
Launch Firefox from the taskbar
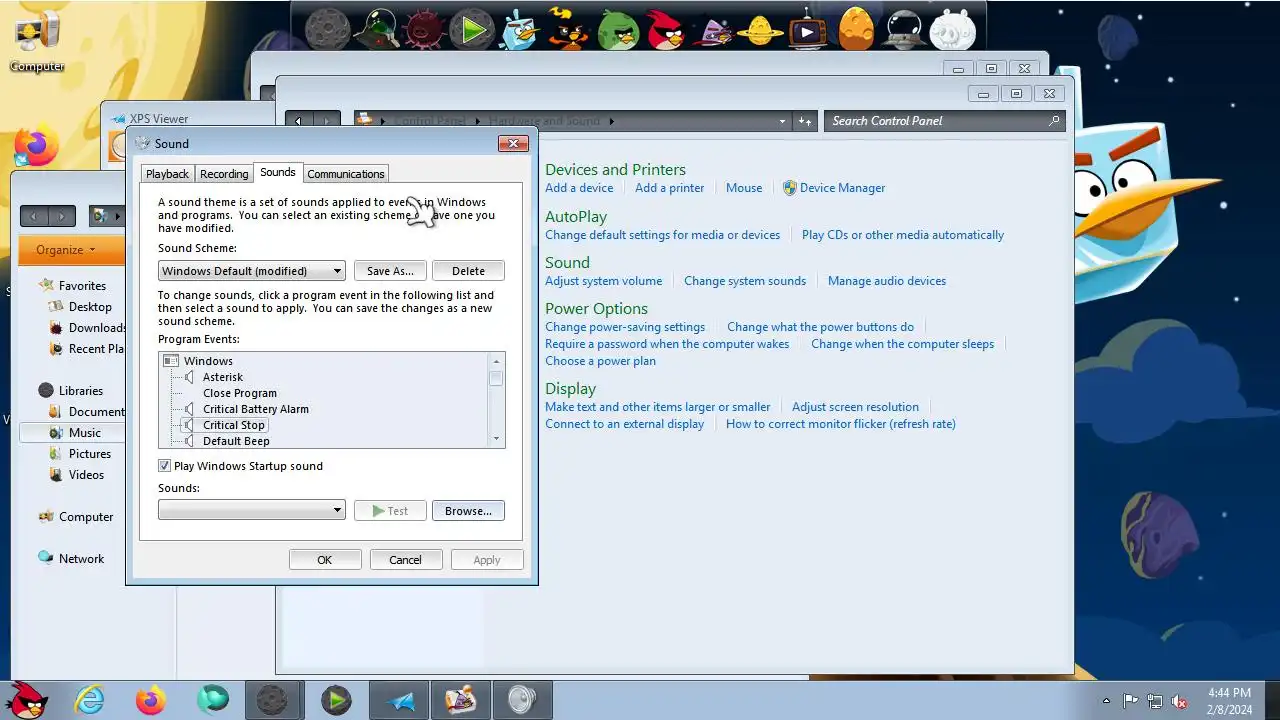[x=151, y=700]
